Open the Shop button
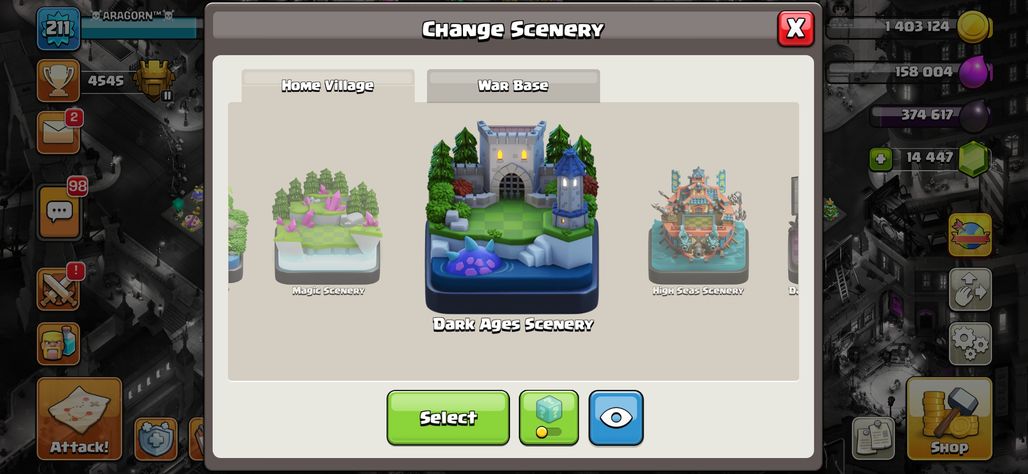 pos(949,418)
